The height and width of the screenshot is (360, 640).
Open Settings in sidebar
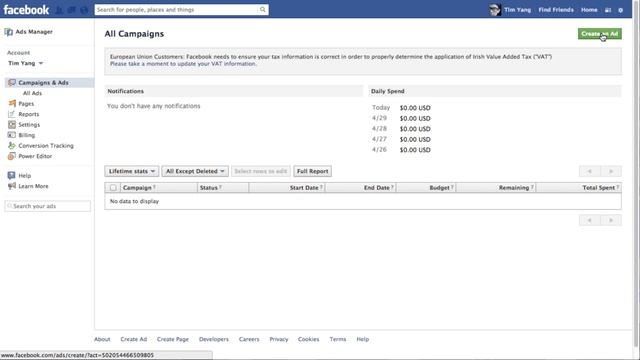29,125
